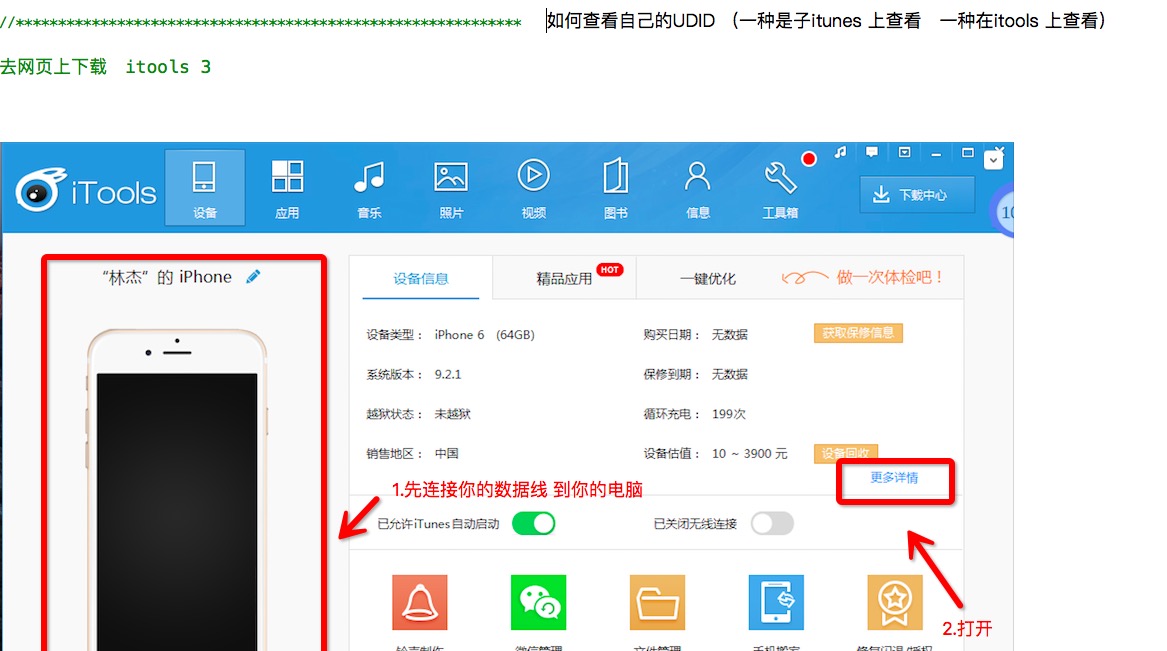Open the 应用 (Apps) section
The height and width of the screenshot is (651, 1167).
(287, 187)
